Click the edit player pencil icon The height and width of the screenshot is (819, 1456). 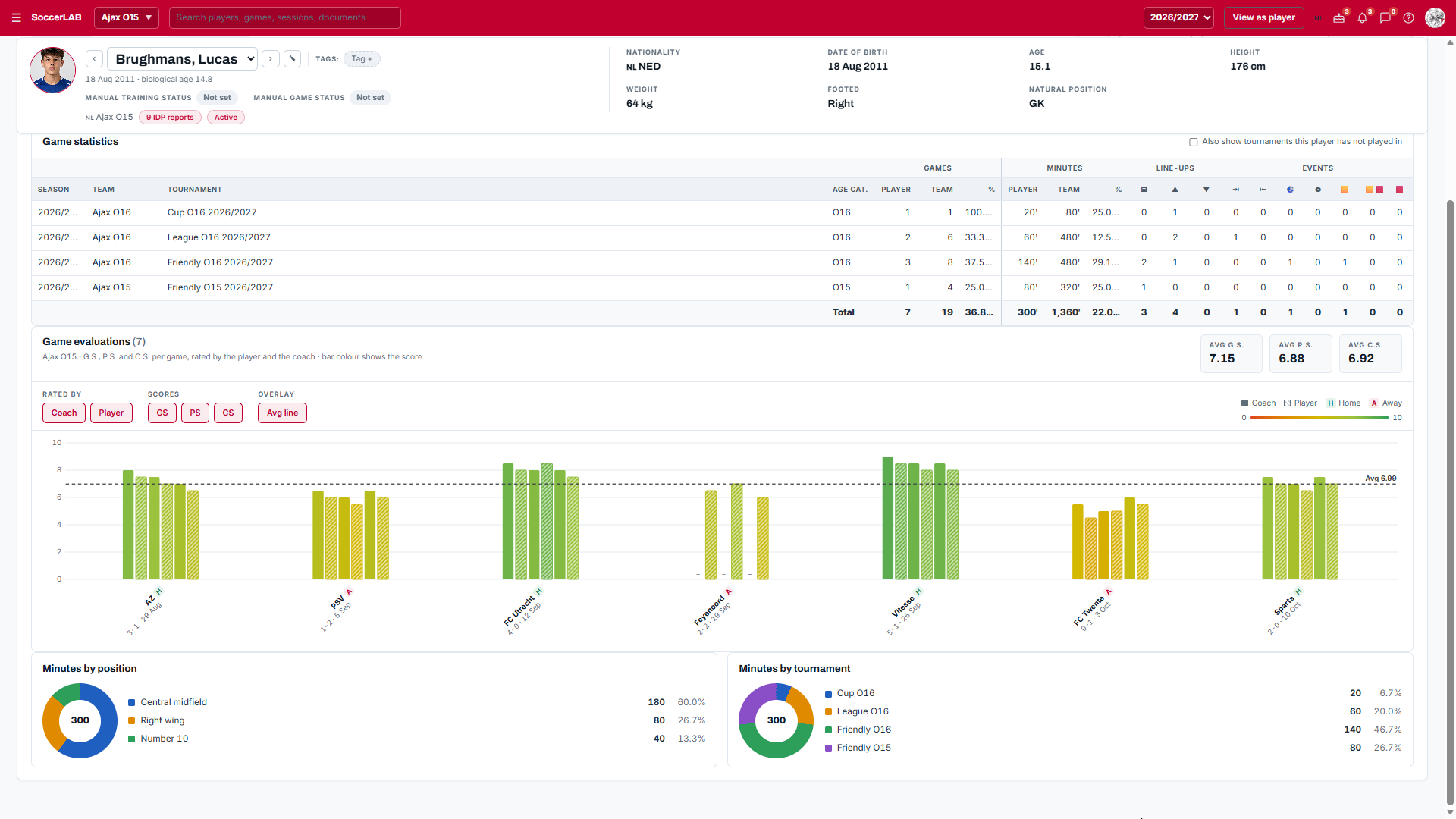292,58
